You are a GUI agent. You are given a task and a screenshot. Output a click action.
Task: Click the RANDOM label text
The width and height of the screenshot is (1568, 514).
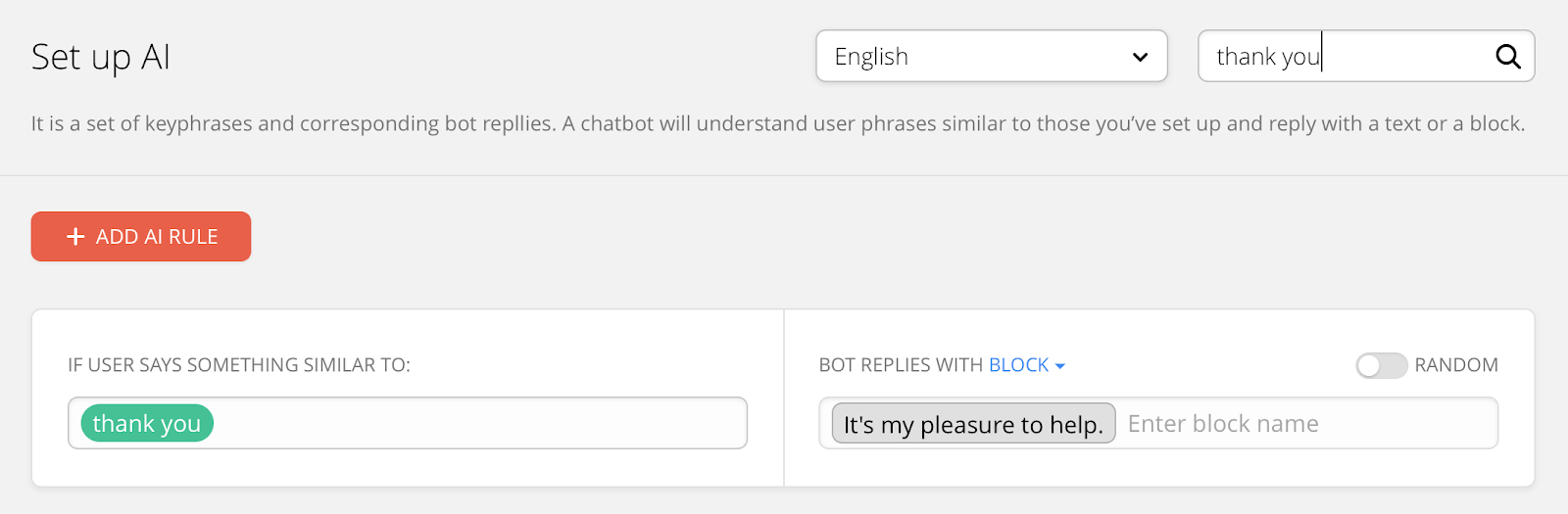pyautogui.click(x=1455, y=365)
